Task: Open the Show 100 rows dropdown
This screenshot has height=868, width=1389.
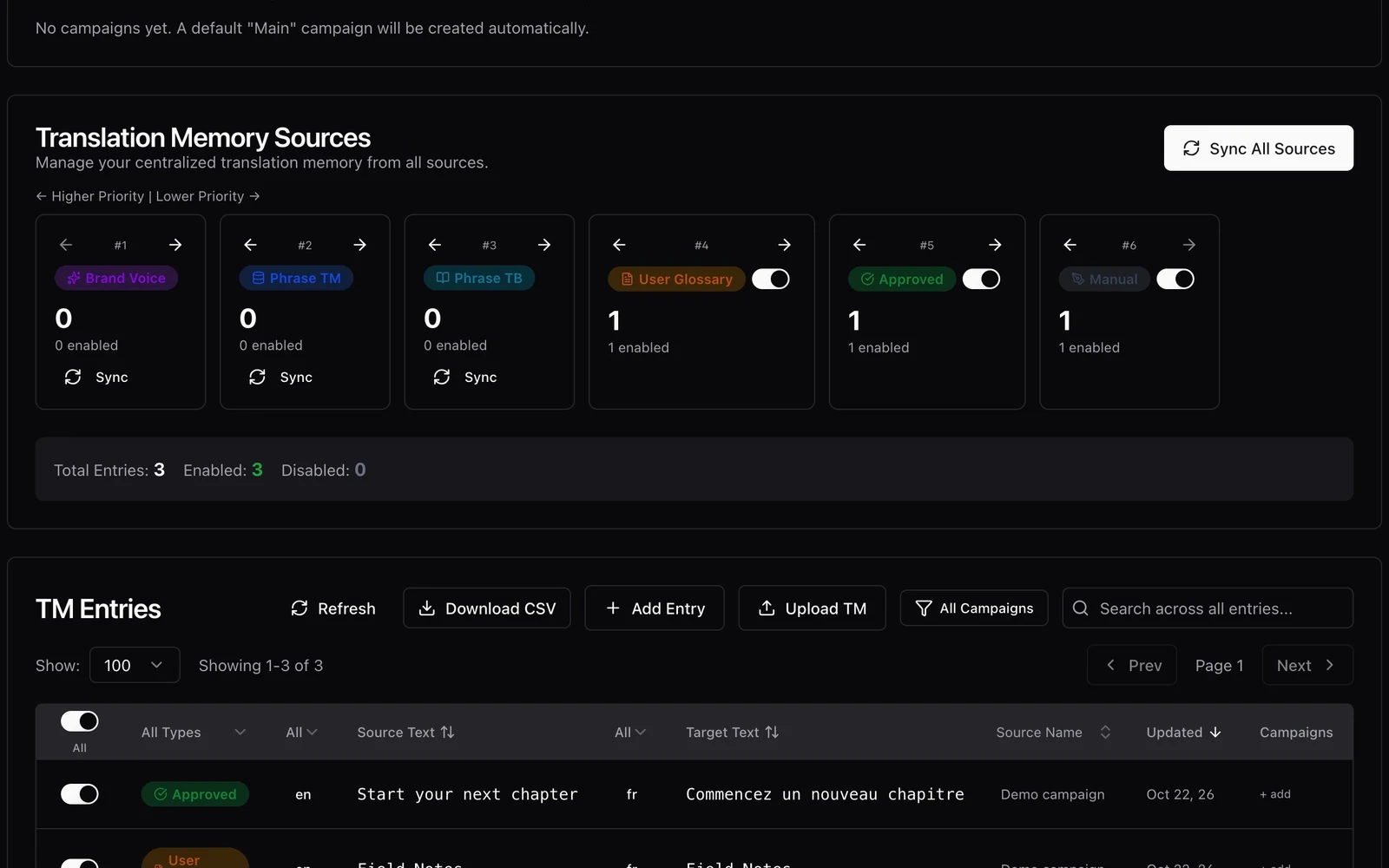Action: click(135, 665)
